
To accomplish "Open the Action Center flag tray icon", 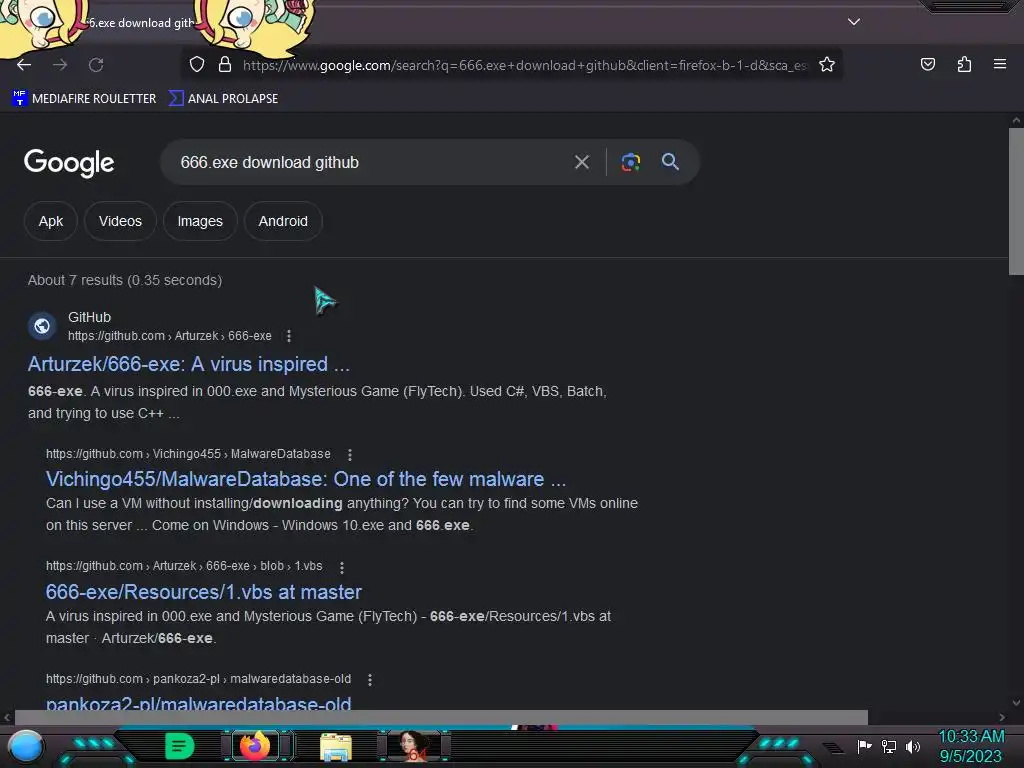I will (x=864, y=746).
